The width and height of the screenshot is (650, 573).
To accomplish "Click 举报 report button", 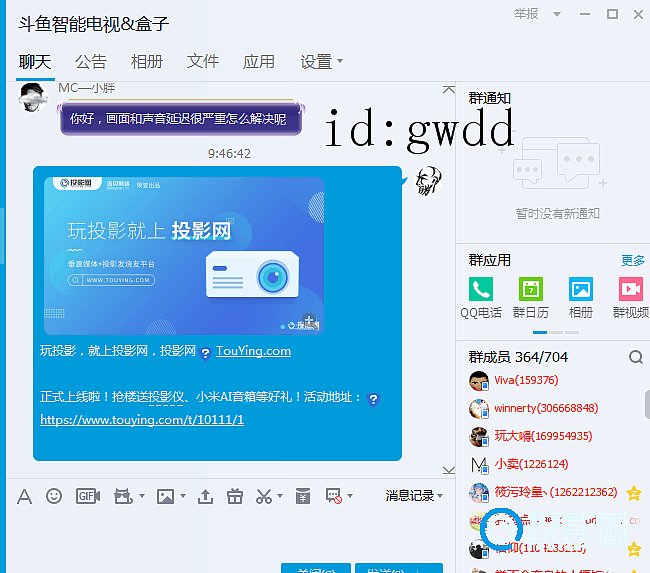I will pyautogui.click(x=526, y=14).
